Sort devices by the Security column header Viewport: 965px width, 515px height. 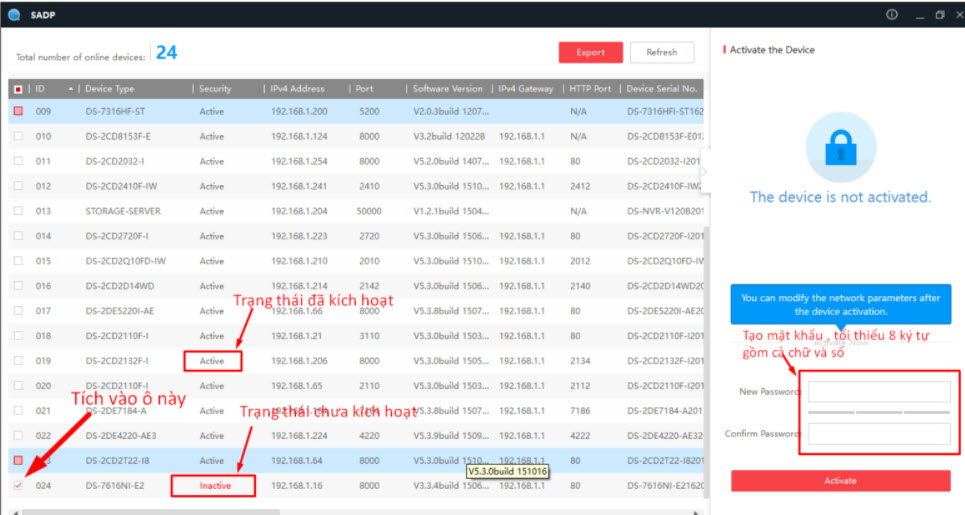[x=215, y=89]
